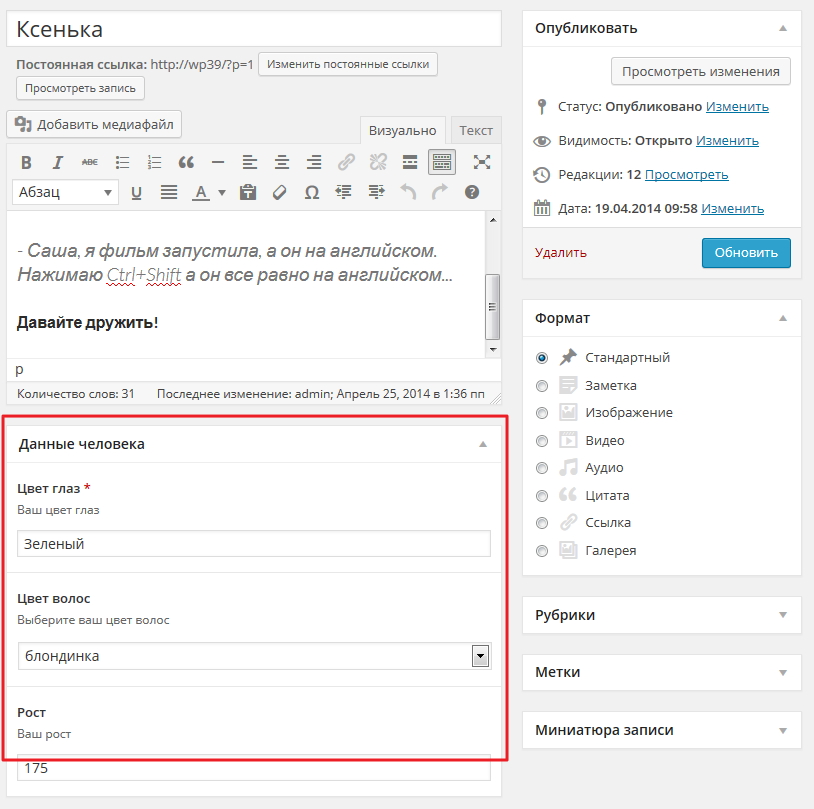Open Цвет волос dropdown showing блондинка
The image size is (814, 809).
[x=254, y=656]
